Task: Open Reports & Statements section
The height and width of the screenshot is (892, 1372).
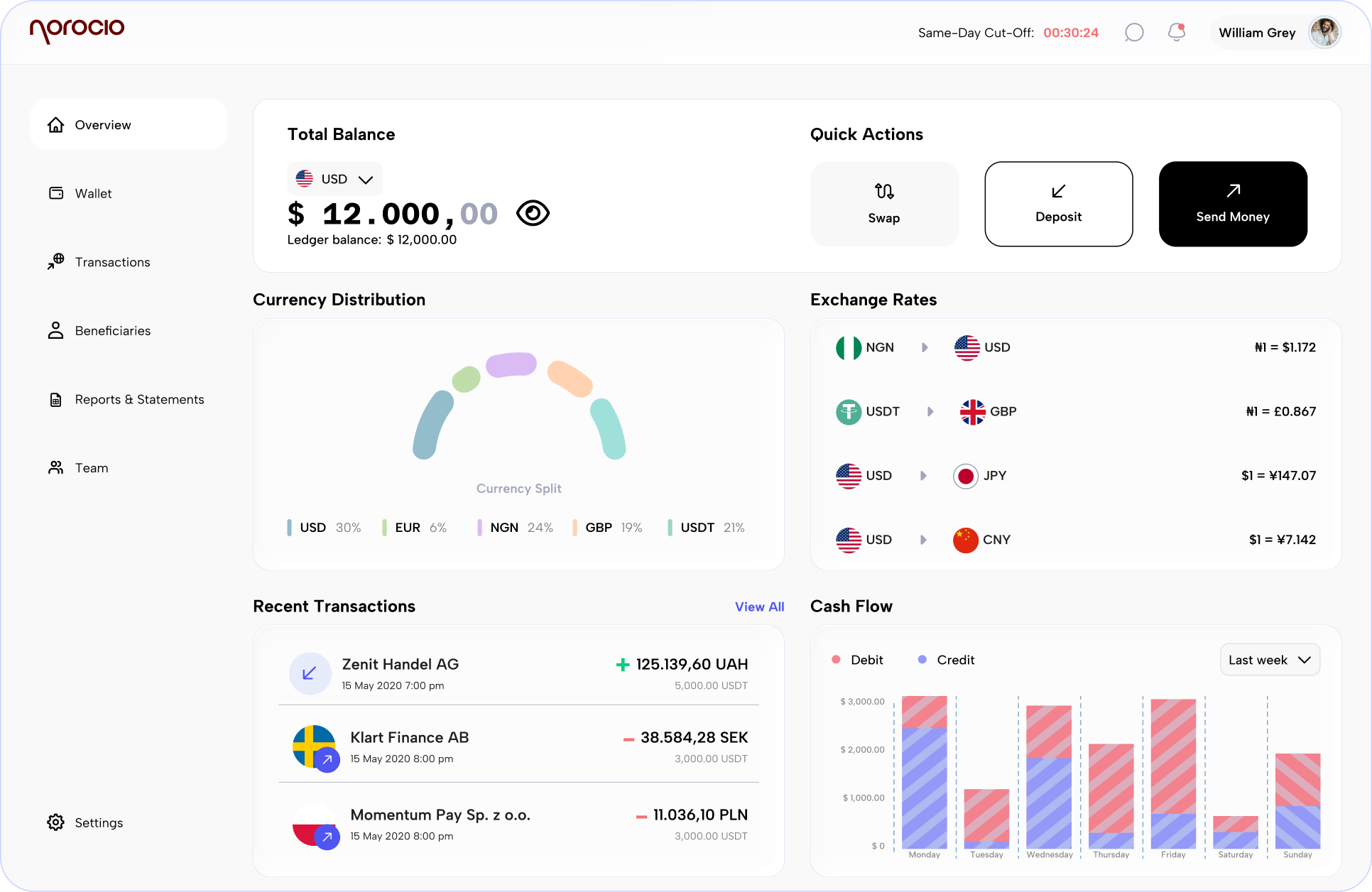Action: tap(139, 399)
